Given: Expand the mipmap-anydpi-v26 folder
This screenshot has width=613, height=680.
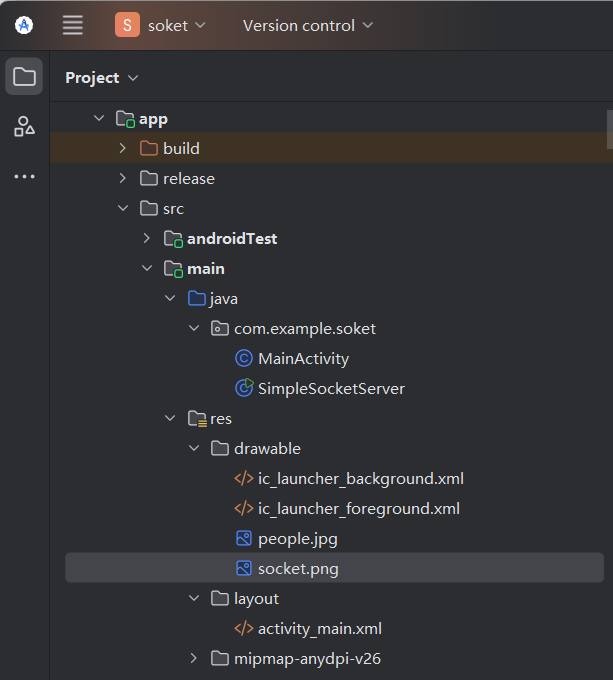Looking at the screenshot, I should click(193, 658).
